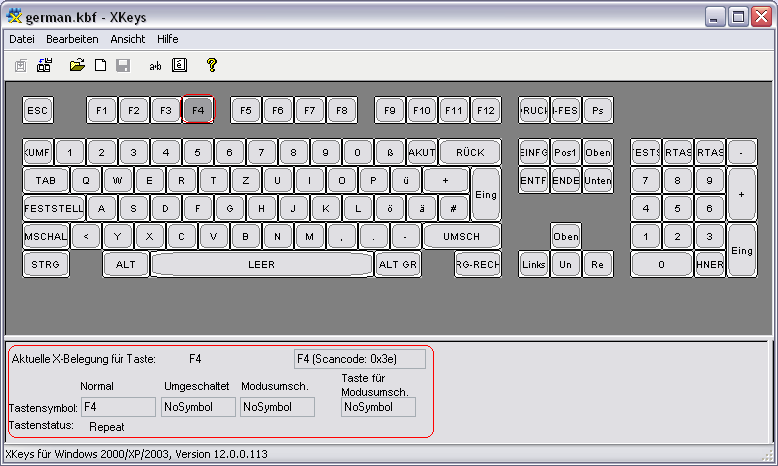Viewport: 778px width, 466px height.
Task: Select the highlighted F4 key
Action: click(x=198, y=110)
